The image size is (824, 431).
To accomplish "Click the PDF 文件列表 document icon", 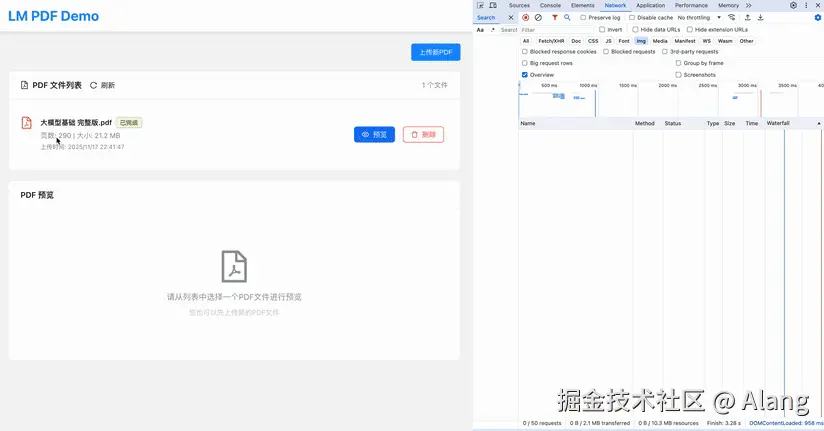I will (x=24, y=85).
